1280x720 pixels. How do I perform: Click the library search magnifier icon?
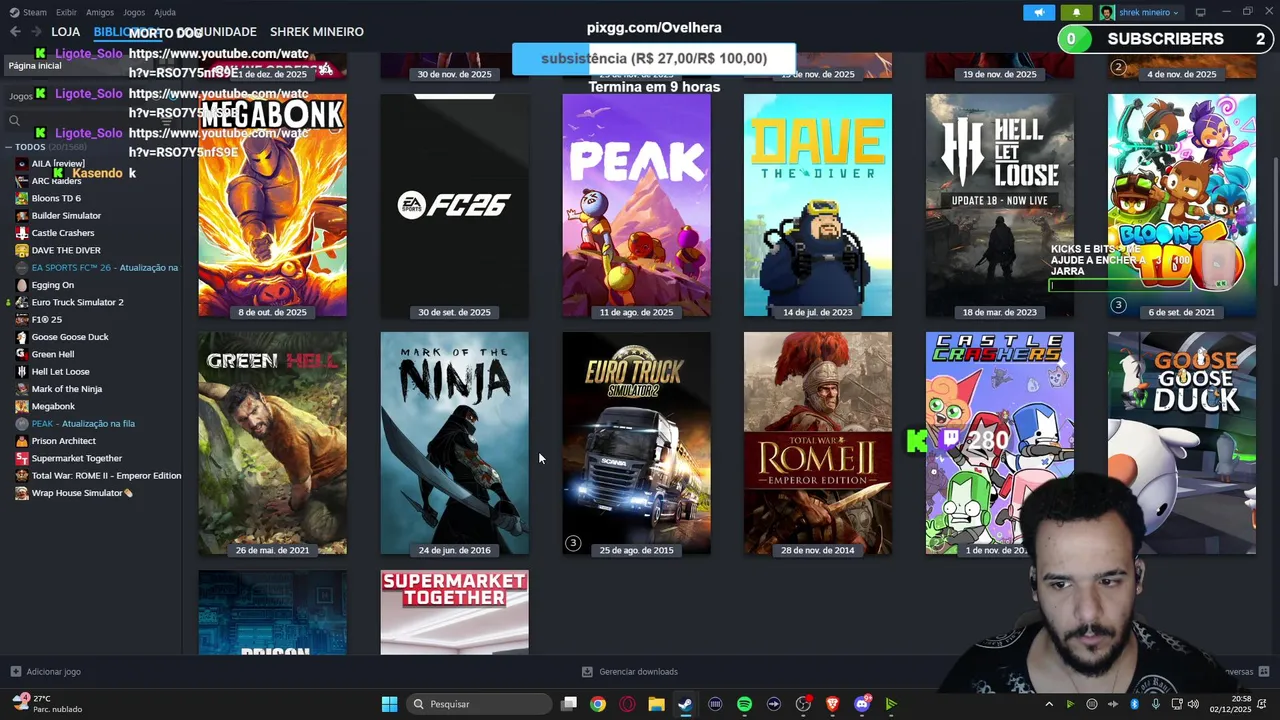click(14, 121)
